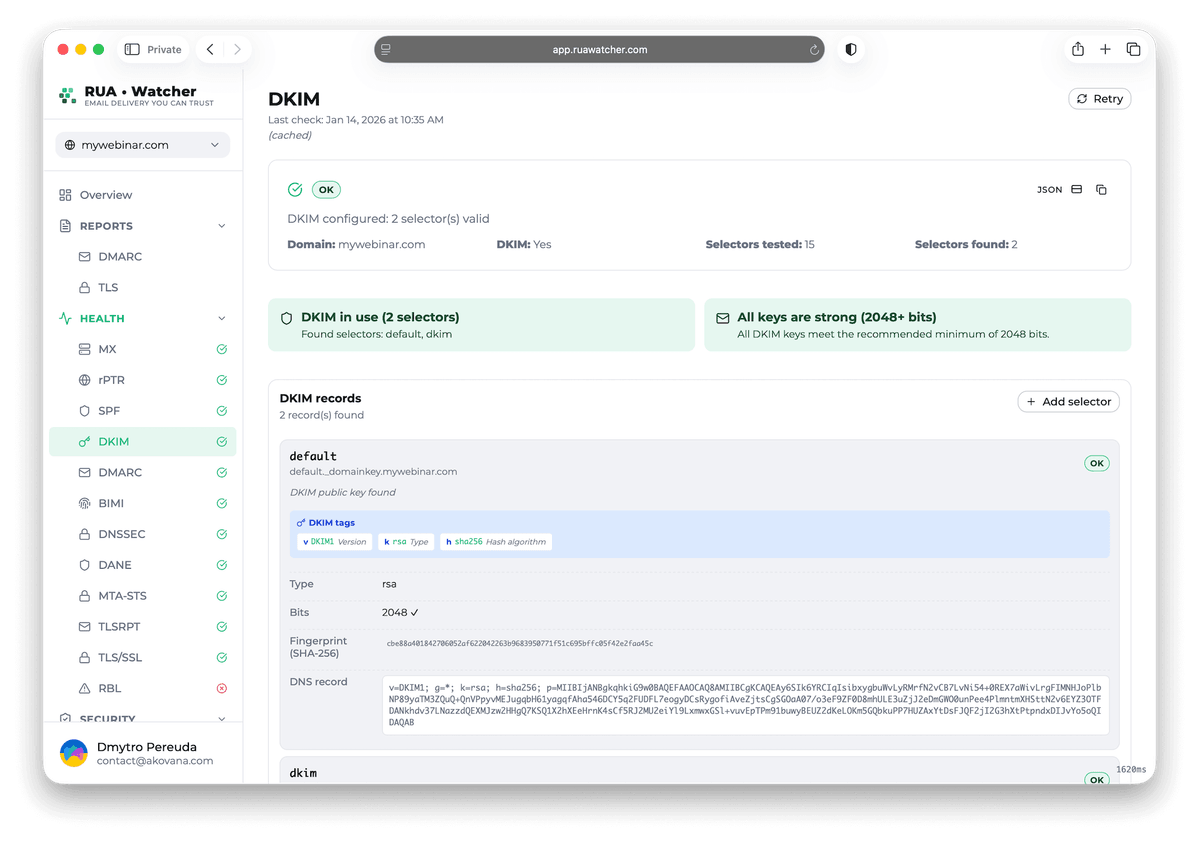1199x841 pixels.
Task: Click the Retry button
Action: click(1098, 98)
